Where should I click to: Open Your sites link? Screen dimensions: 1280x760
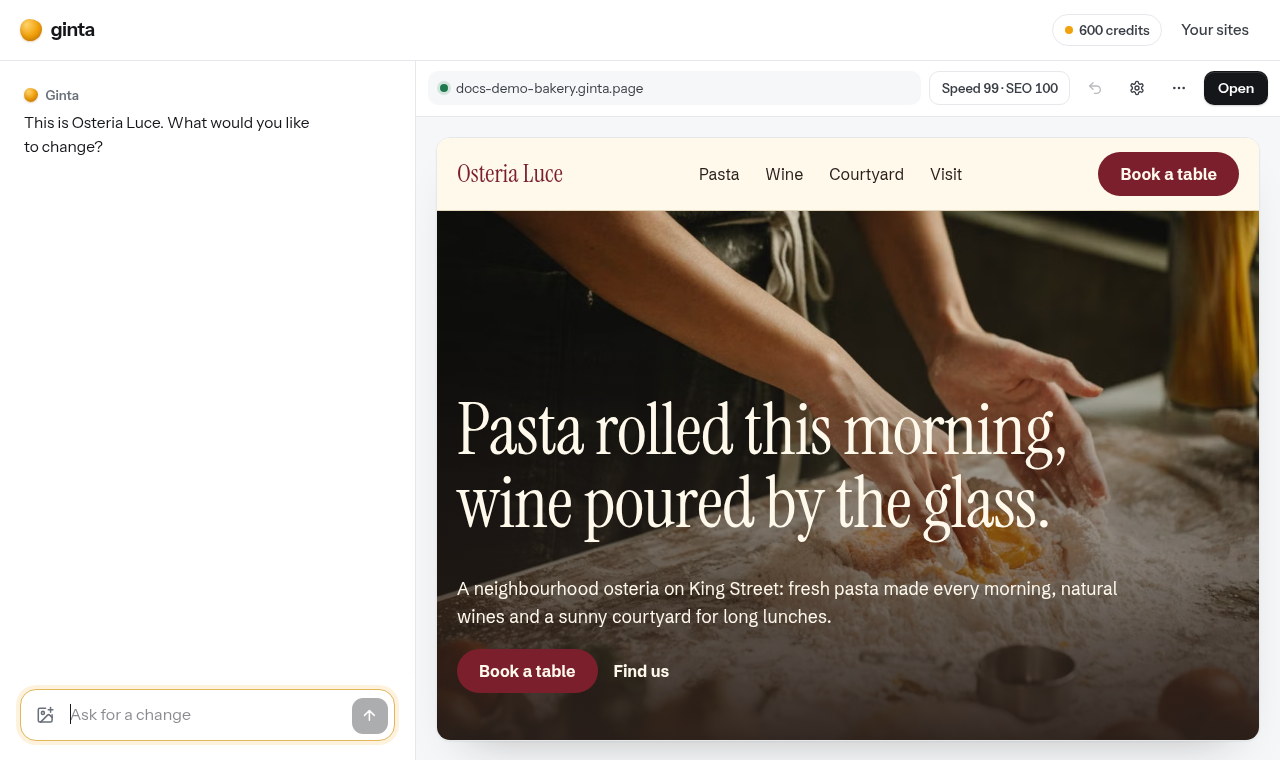coord(1215,30)
